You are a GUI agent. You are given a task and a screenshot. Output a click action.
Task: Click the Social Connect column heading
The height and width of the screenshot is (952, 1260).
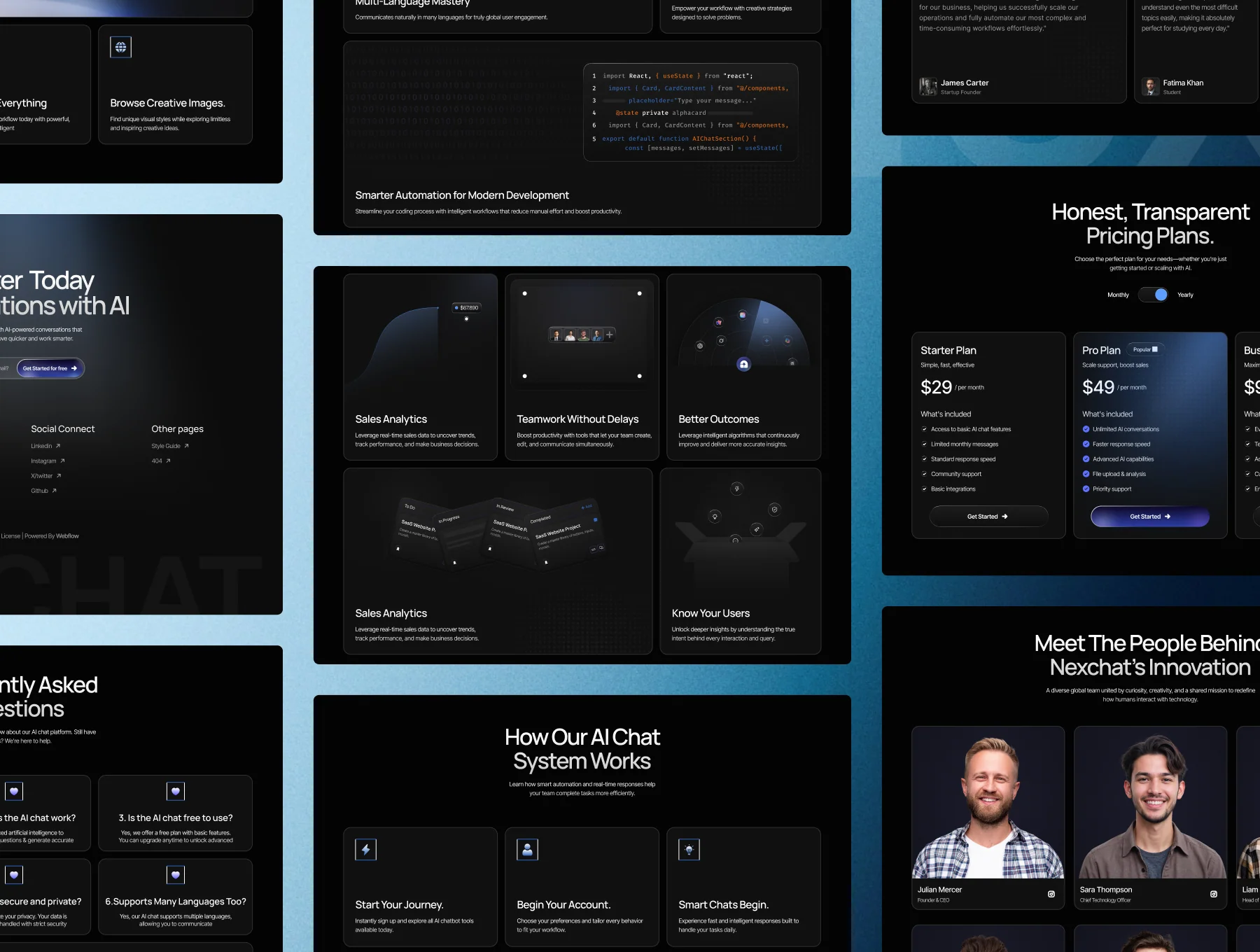62,429
